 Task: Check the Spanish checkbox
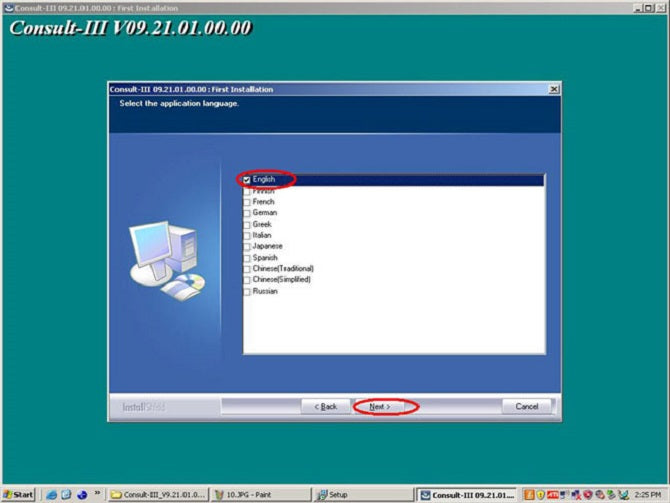(247, 258)
